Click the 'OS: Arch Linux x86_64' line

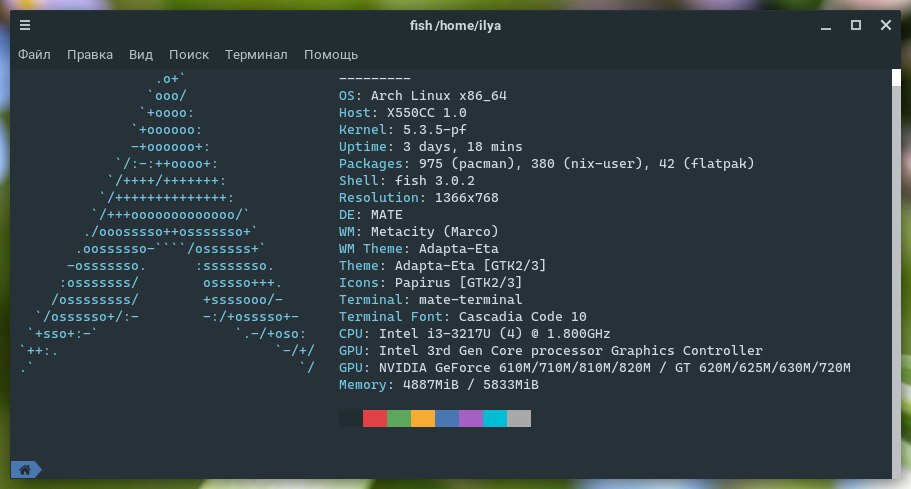coord(423,96)
